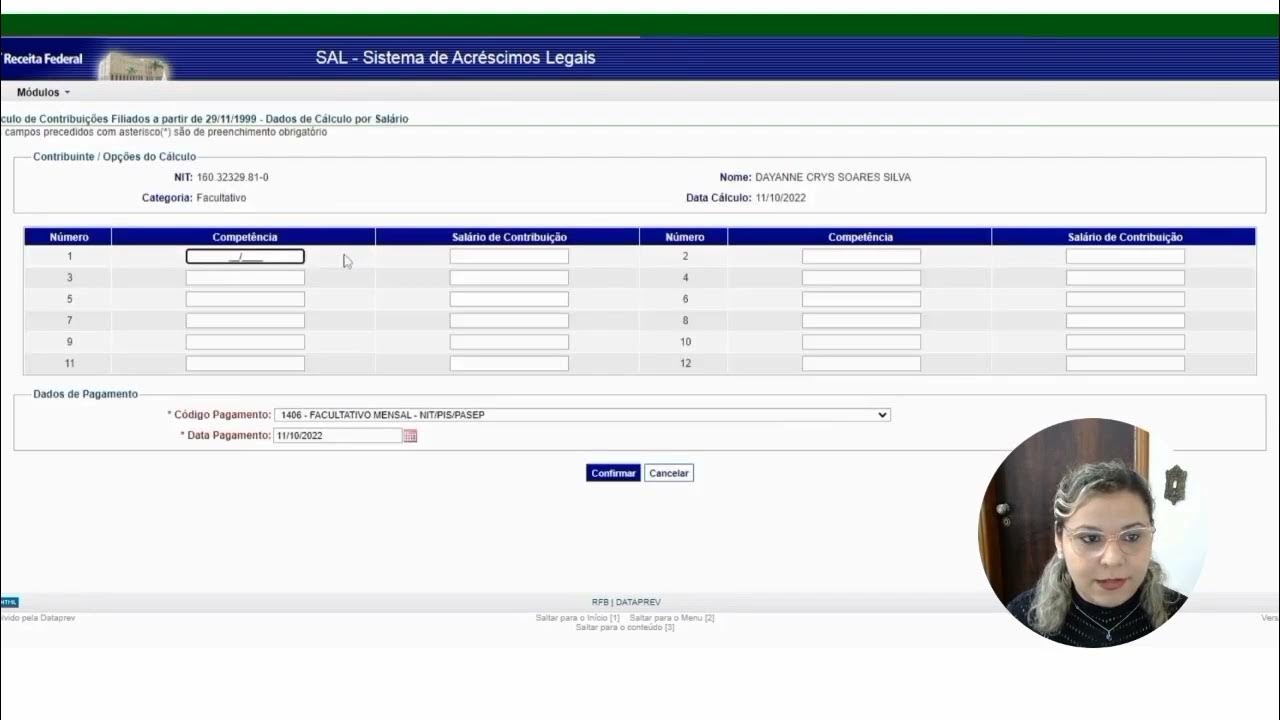Click the Data Pagamento date field
The image size is (1280, 720).
point(337,436)
